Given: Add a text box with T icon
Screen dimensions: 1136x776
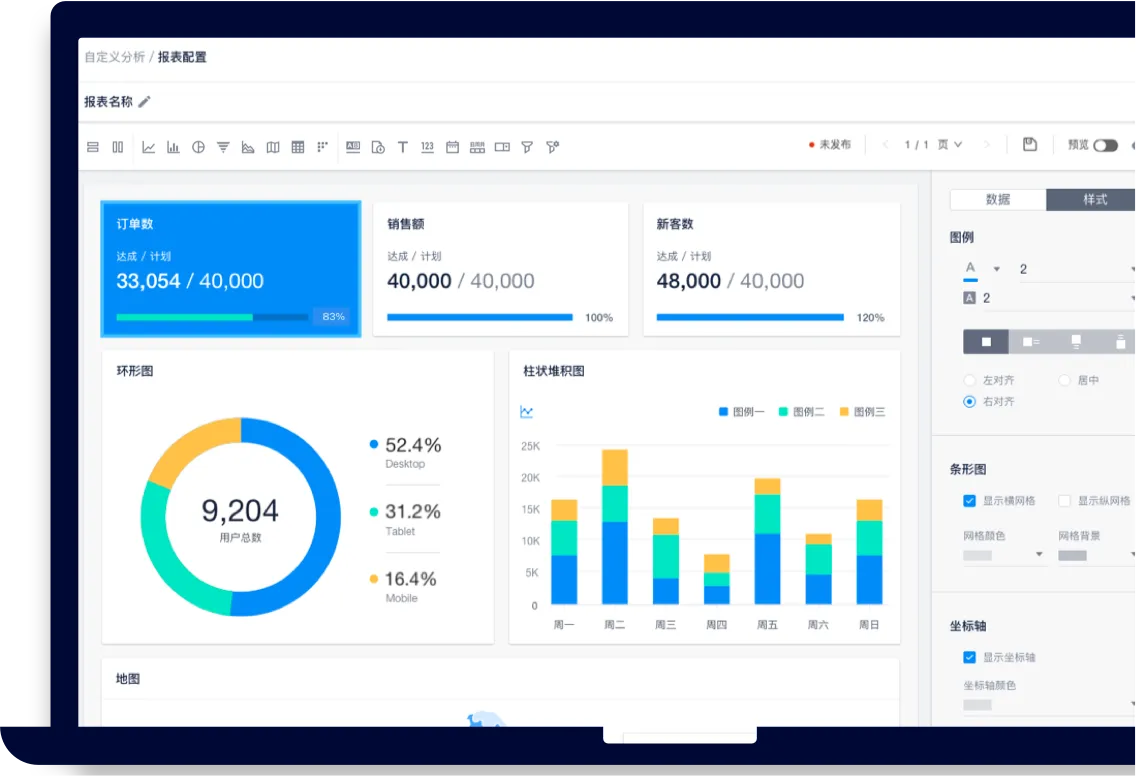Looking at the screenshot, I should 403,147.
